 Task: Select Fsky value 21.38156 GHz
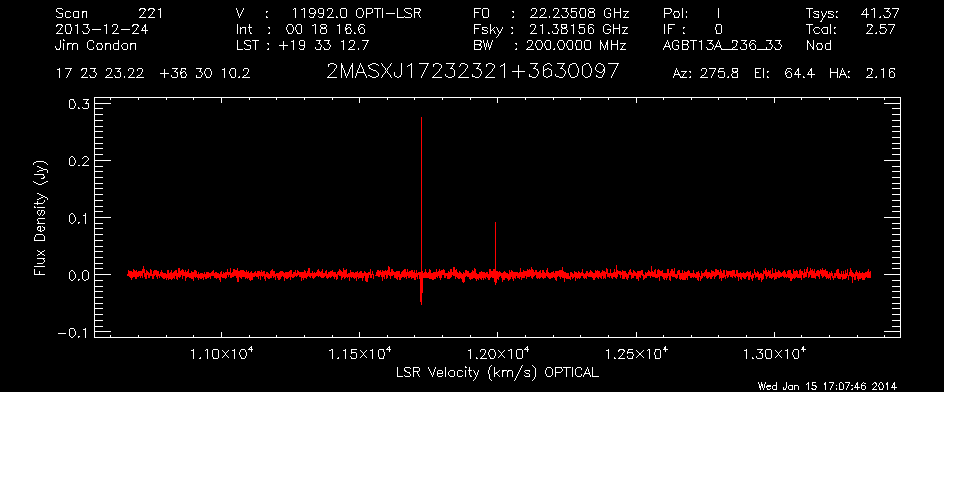[x=579, y=29]
